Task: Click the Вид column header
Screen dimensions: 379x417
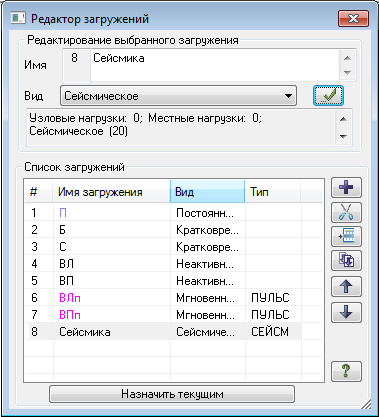Action: click(207, 192)
